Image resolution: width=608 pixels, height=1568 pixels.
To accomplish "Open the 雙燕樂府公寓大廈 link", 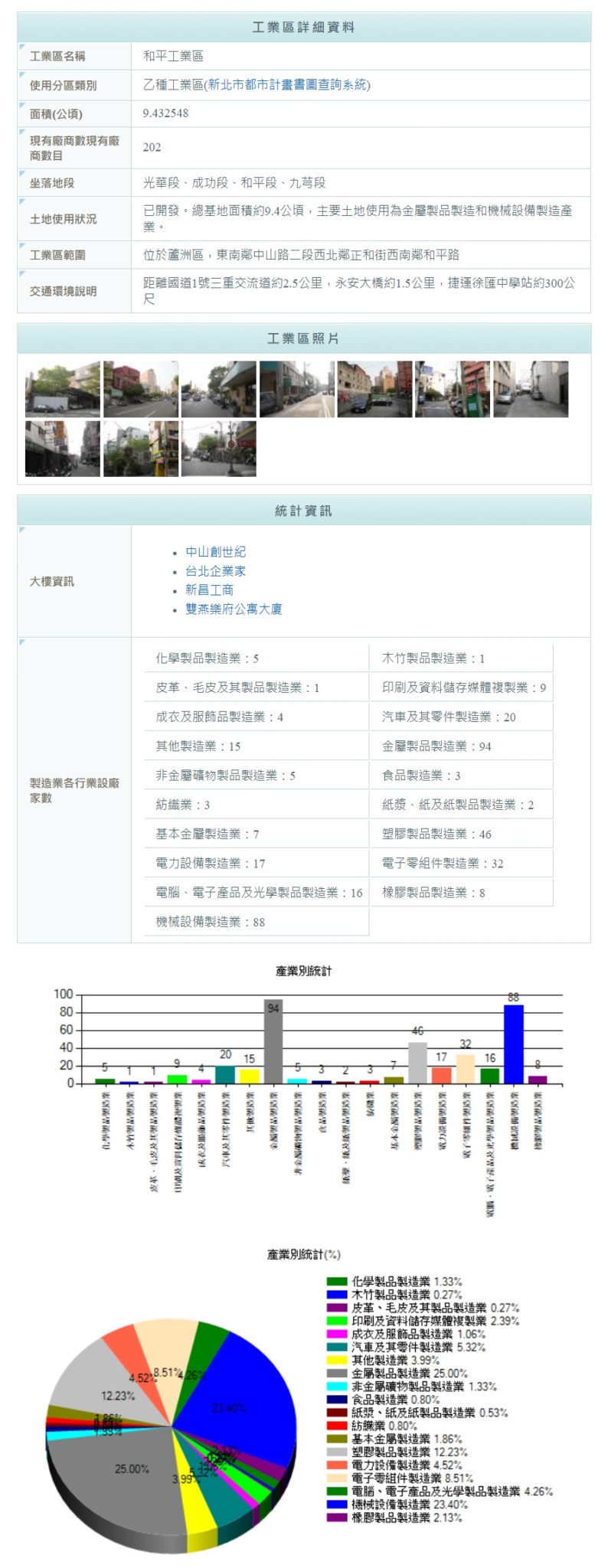I will [234, 609].
